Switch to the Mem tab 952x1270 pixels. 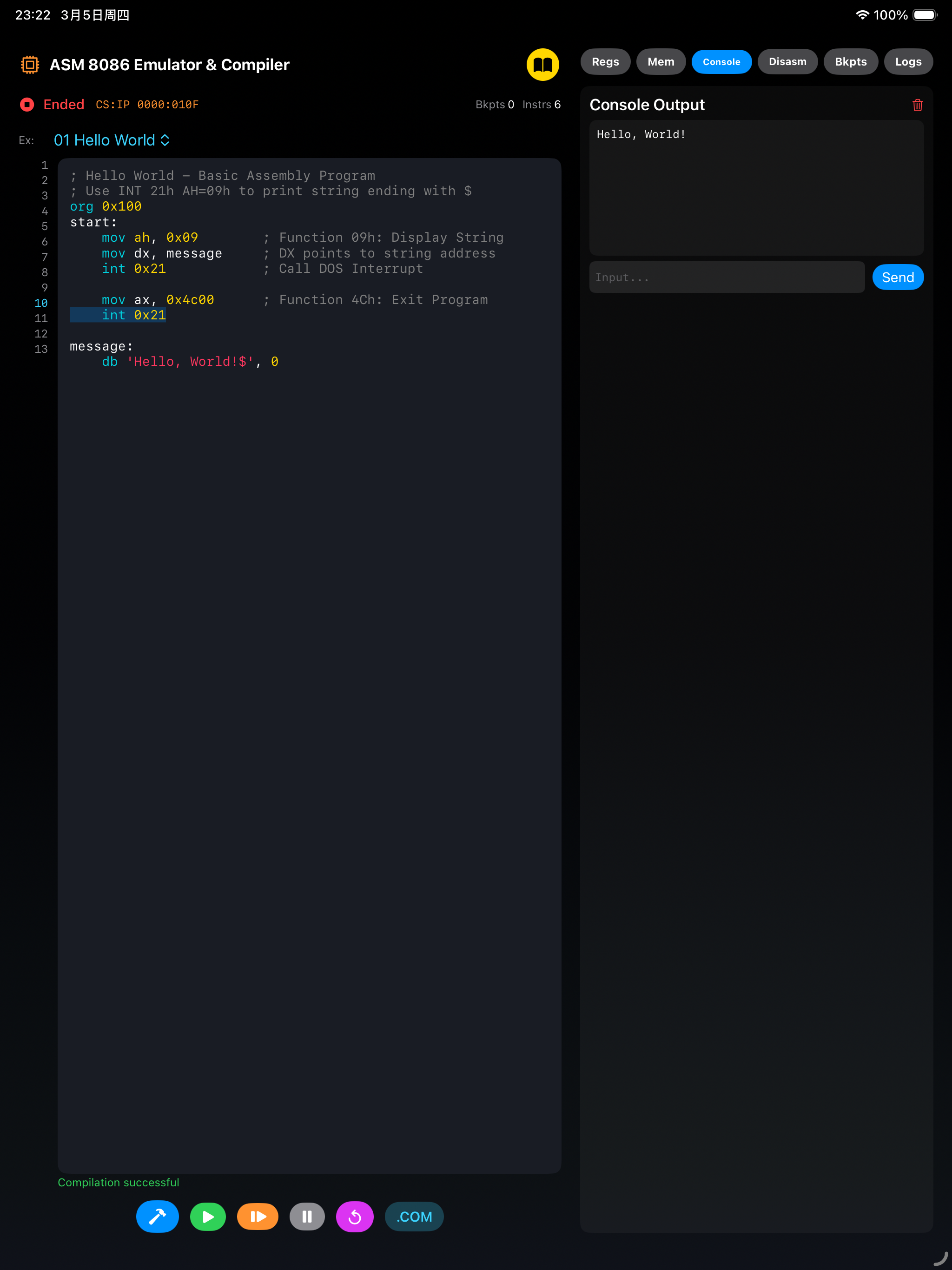pos(661,61)
